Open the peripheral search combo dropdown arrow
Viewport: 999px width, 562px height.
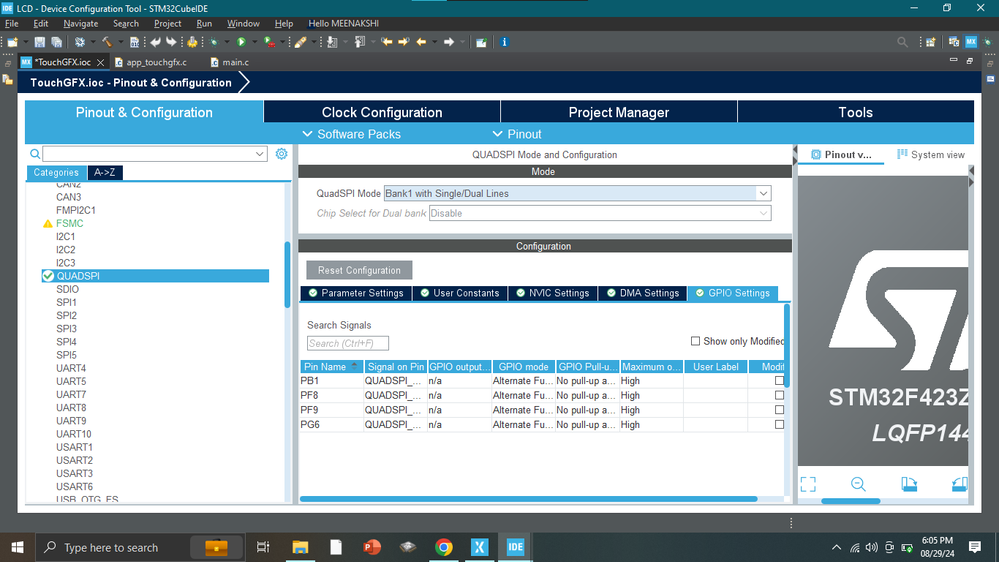pos(259,154)
